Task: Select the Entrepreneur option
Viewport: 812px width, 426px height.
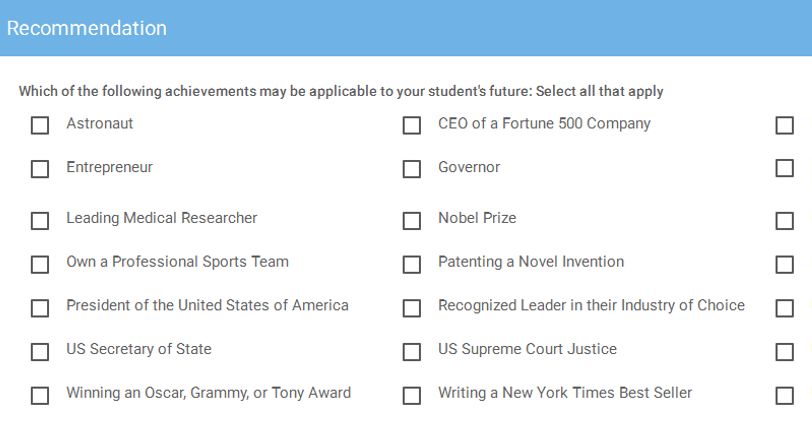Action: pyautogui.click(x=40, y=169)
